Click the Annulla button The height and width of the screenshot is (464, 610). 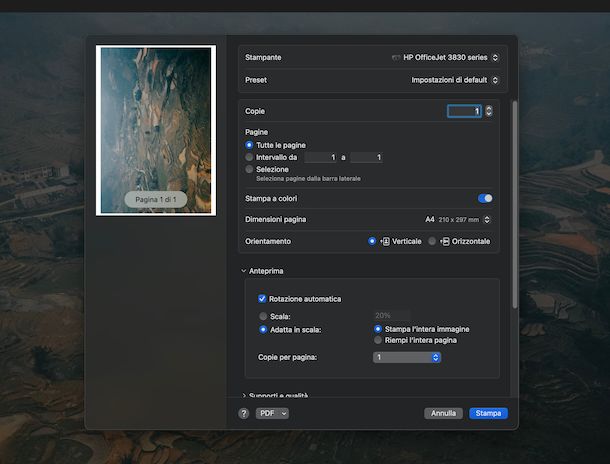(x=443, y=413)
